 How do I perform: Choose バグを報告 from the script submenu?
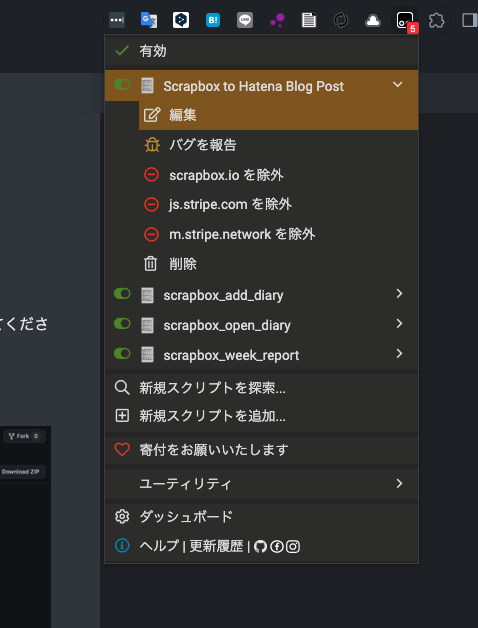pyautogui.click(x=278, y=145)
